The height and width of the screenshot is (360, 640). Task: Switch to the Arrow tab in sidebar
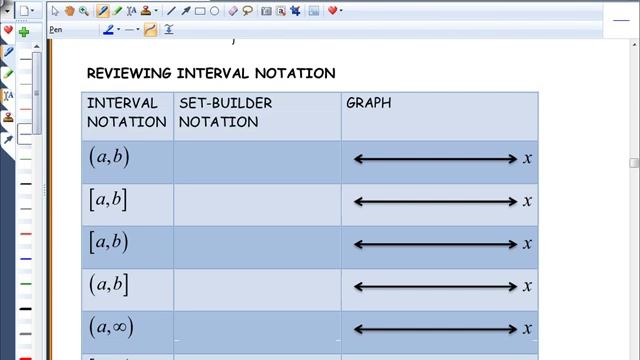pos(8,140)
